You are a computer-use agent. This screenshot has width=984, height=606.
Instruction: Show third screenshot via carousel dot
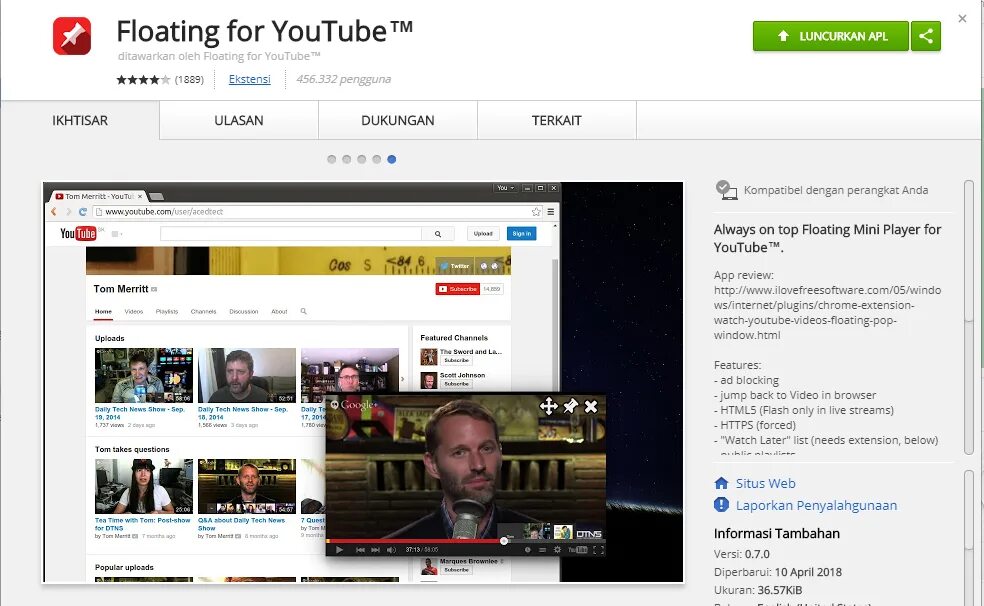(361, 159)
